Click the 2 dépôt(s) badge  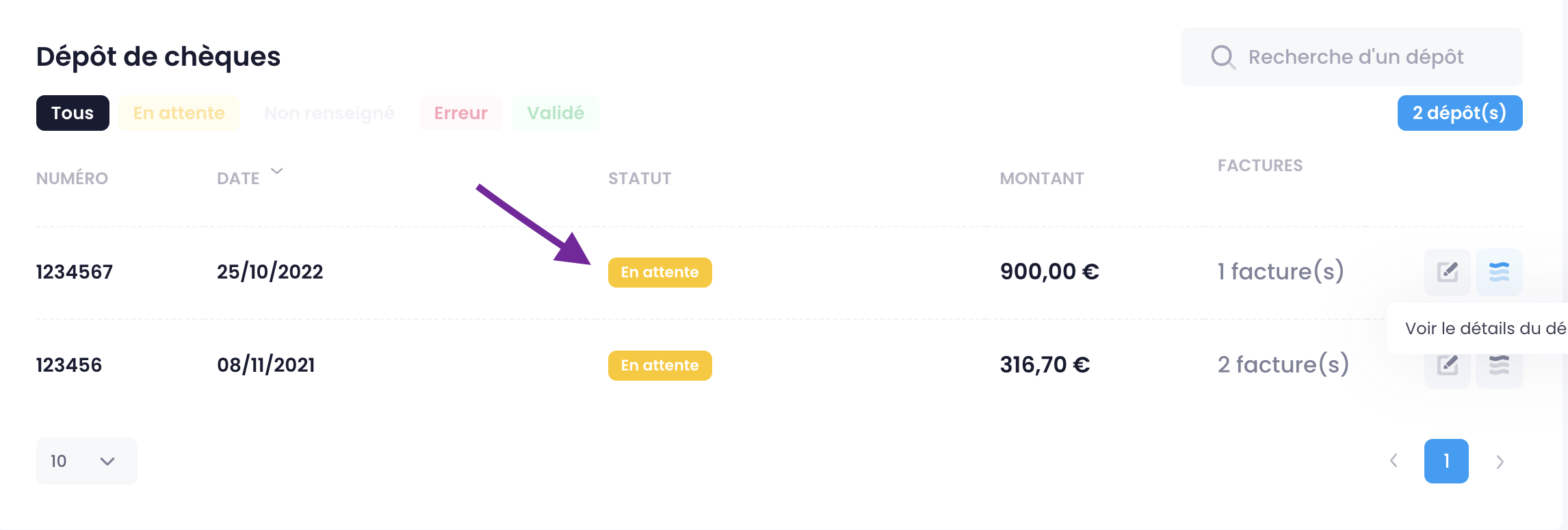[1460, 113]
